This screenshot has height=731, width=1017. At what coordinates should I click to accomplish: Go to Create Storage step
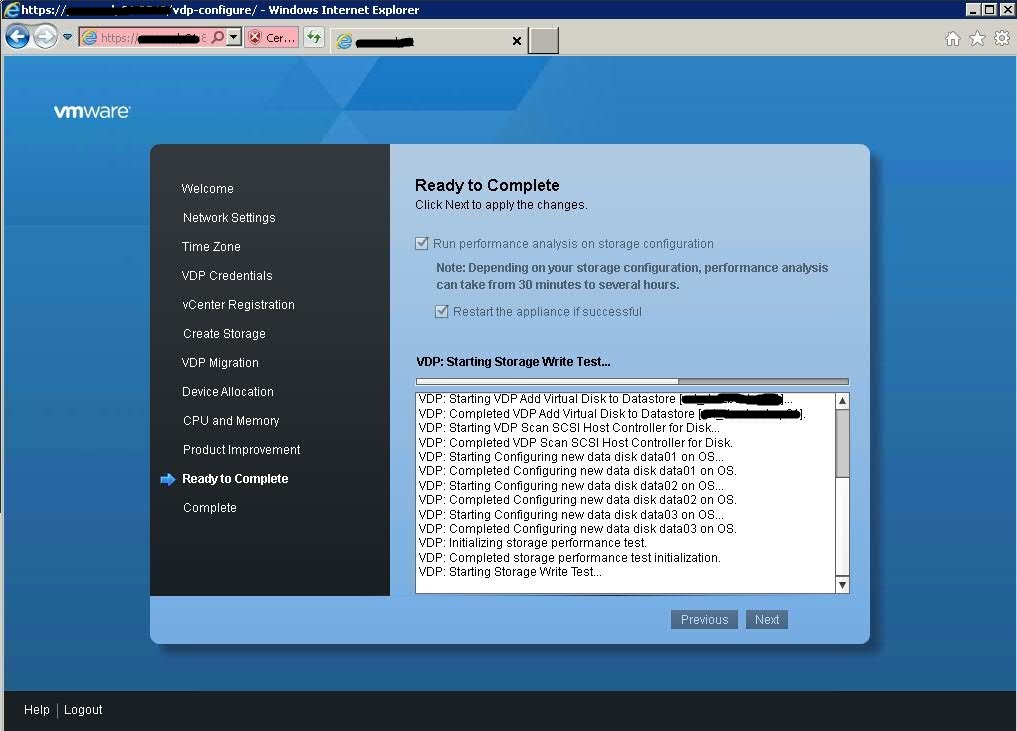(224, 334)
